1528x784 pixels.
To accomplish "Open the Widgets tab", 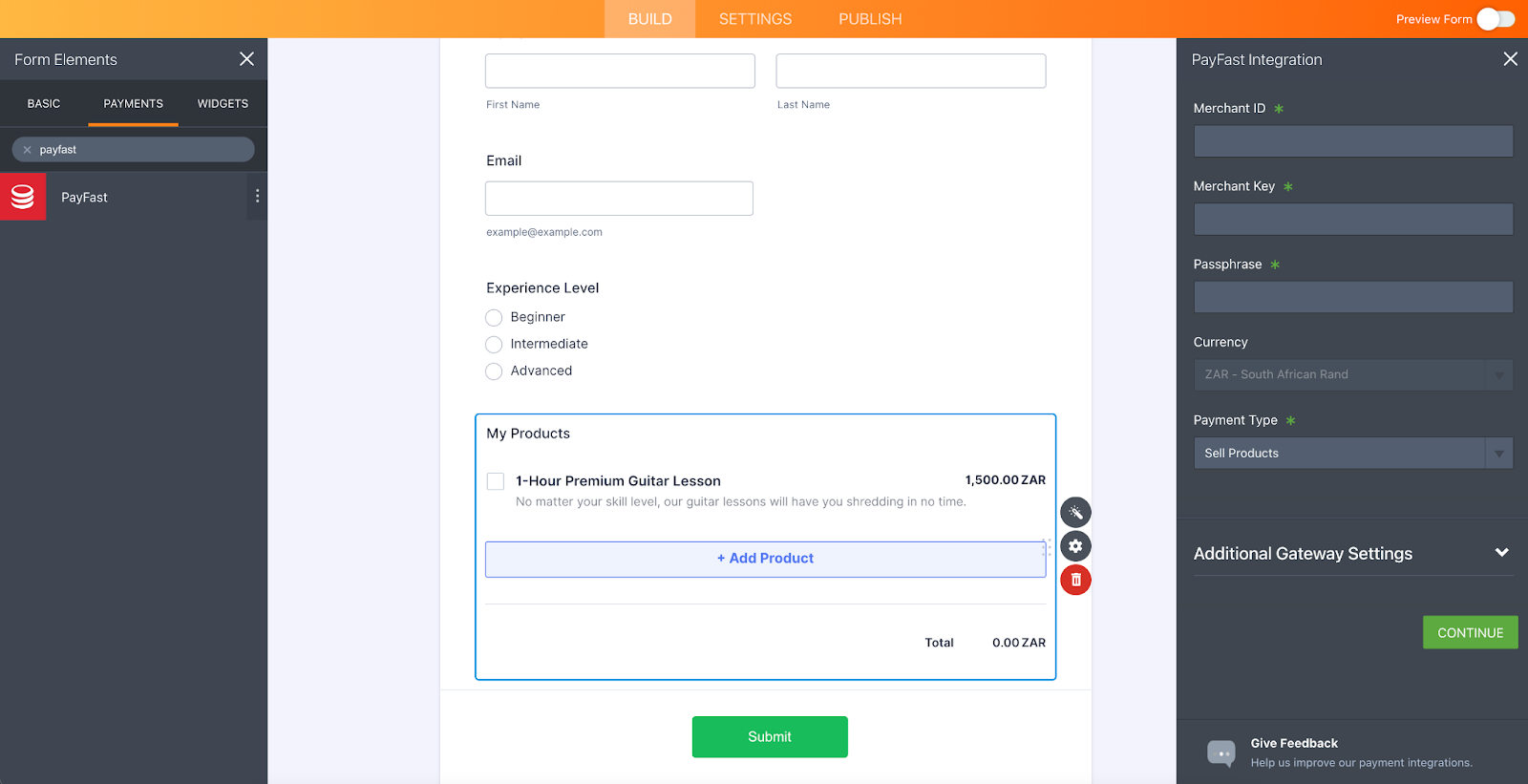I will click(x=223, y=104).
